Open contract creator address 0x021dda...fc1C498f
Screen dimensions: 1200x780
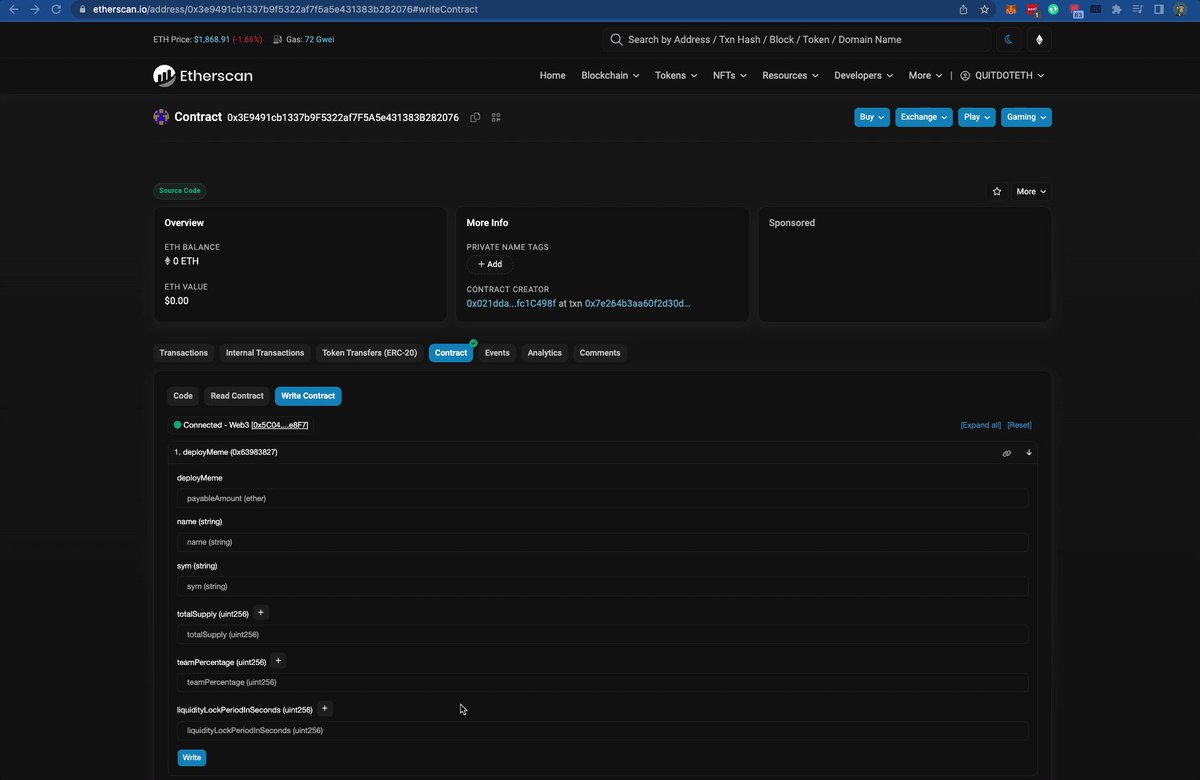click(x=511, y=303)
